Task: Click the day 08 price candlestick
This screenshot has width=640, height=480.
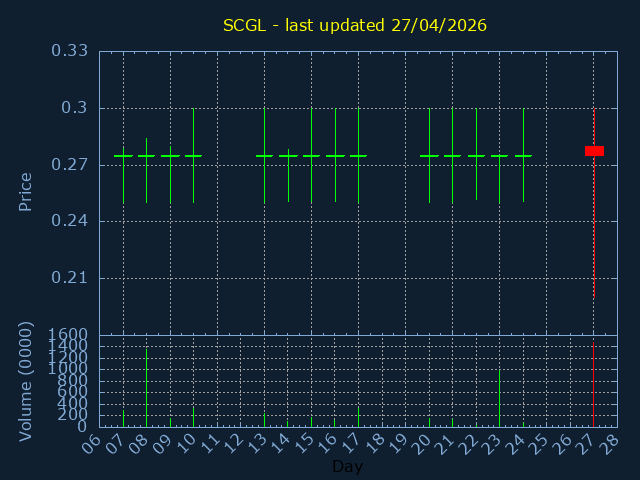Action: (147, 156)
